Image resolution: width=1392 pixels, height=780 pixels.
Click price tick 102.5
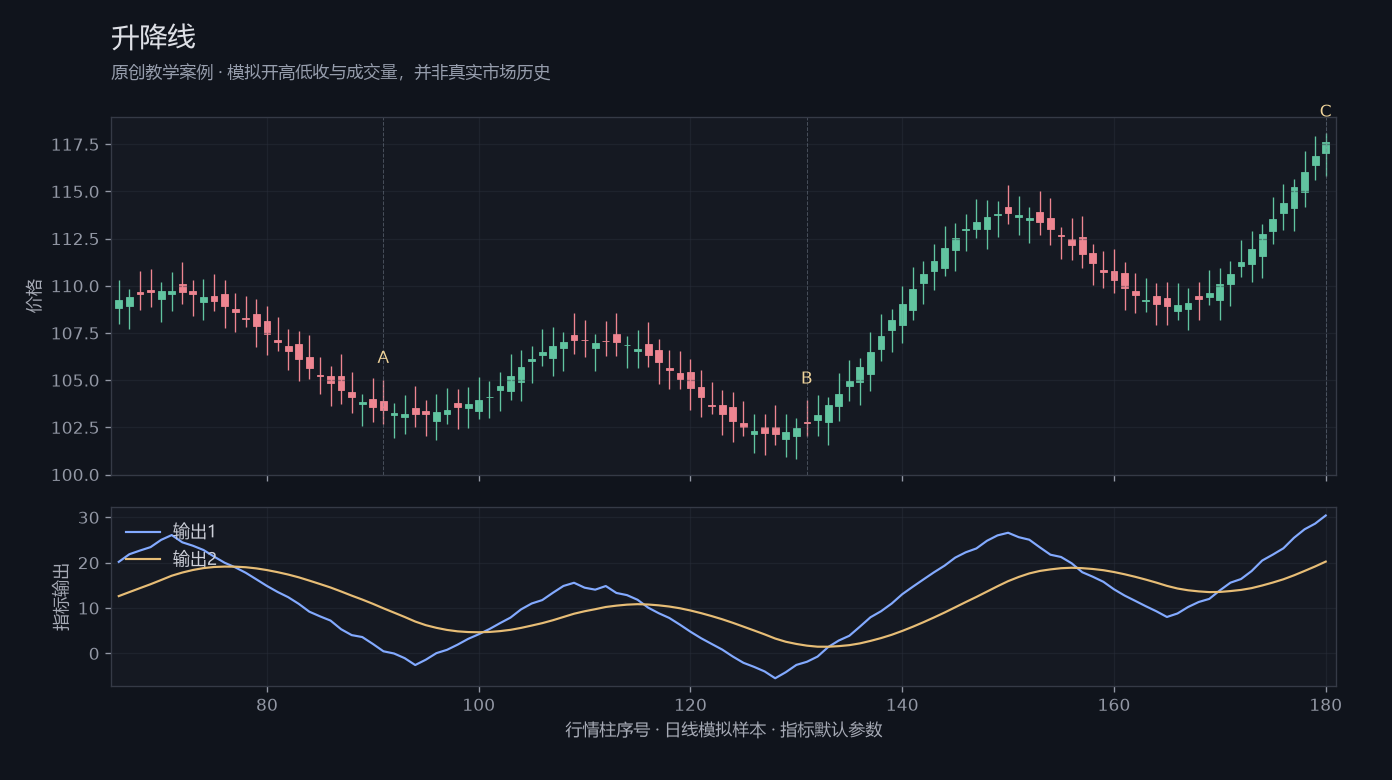pyautogui.click(x=76, y=428)
